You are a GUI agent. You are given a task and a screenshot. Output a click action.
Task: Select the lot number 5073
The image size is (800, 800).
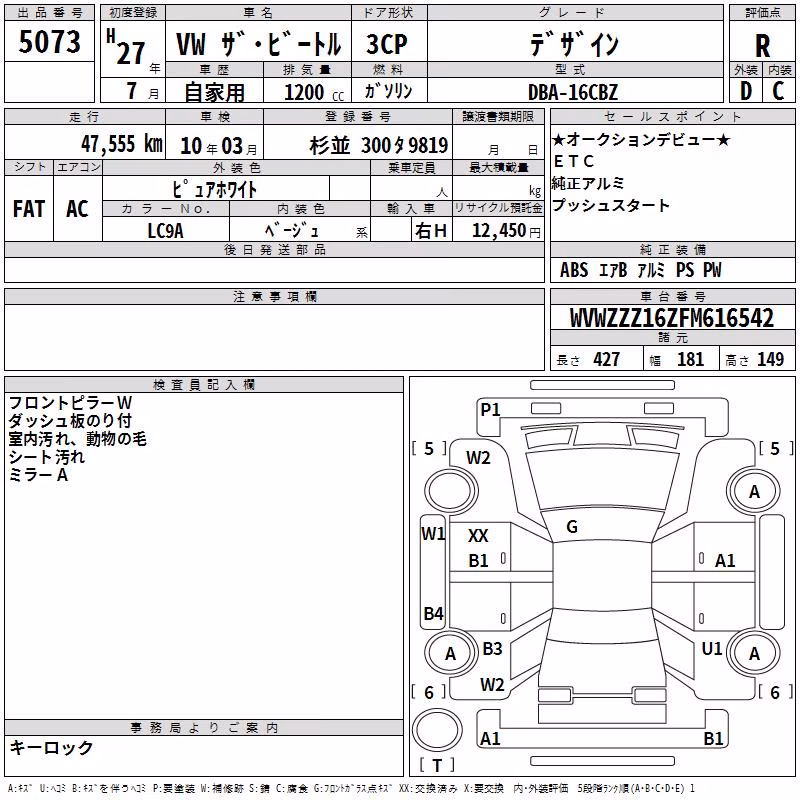[x=49, y=42]
